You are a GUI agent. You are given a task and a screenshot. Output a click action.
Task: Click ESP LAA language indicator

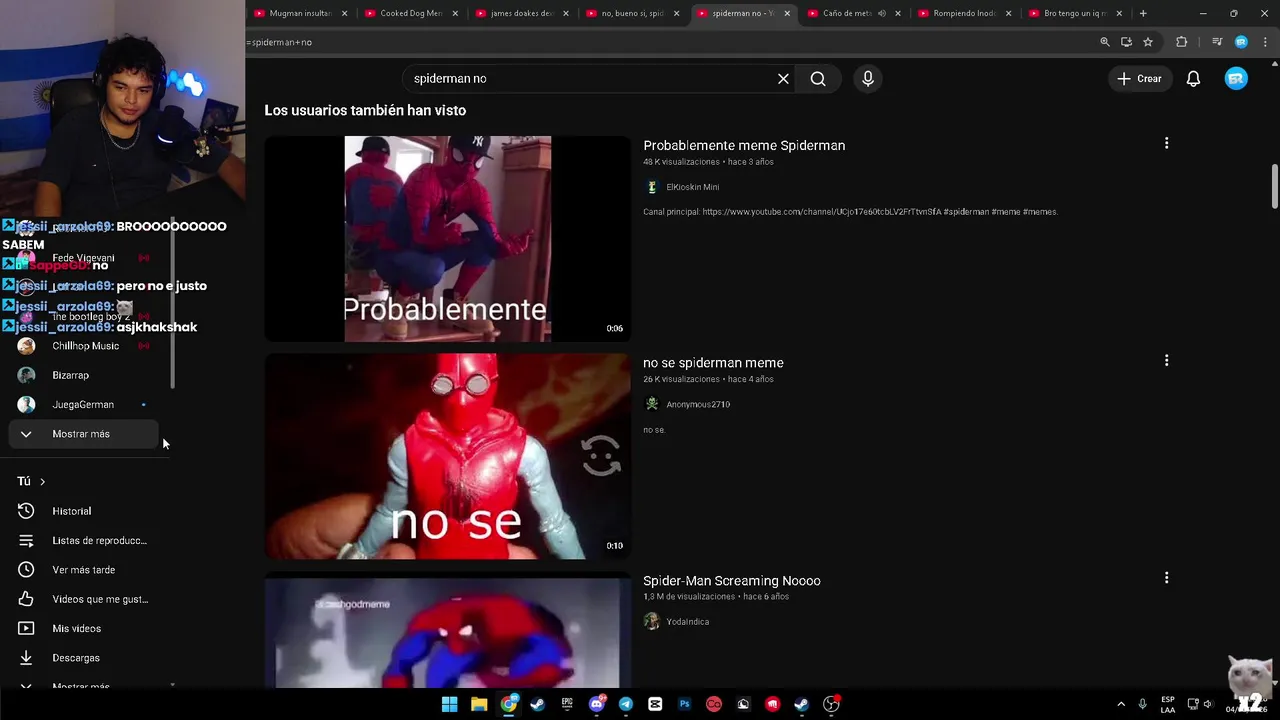pyautogui.click(x=1168, y=704)
